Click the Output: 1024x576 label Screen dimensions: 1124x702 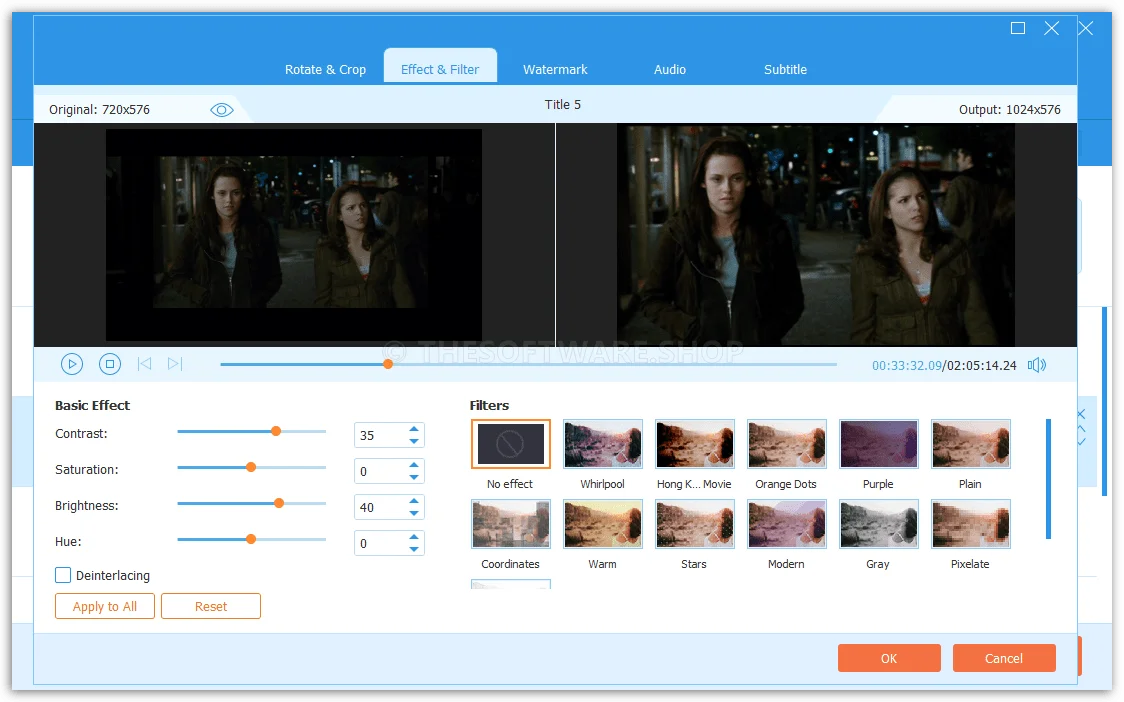click(x=1009, y=110)
